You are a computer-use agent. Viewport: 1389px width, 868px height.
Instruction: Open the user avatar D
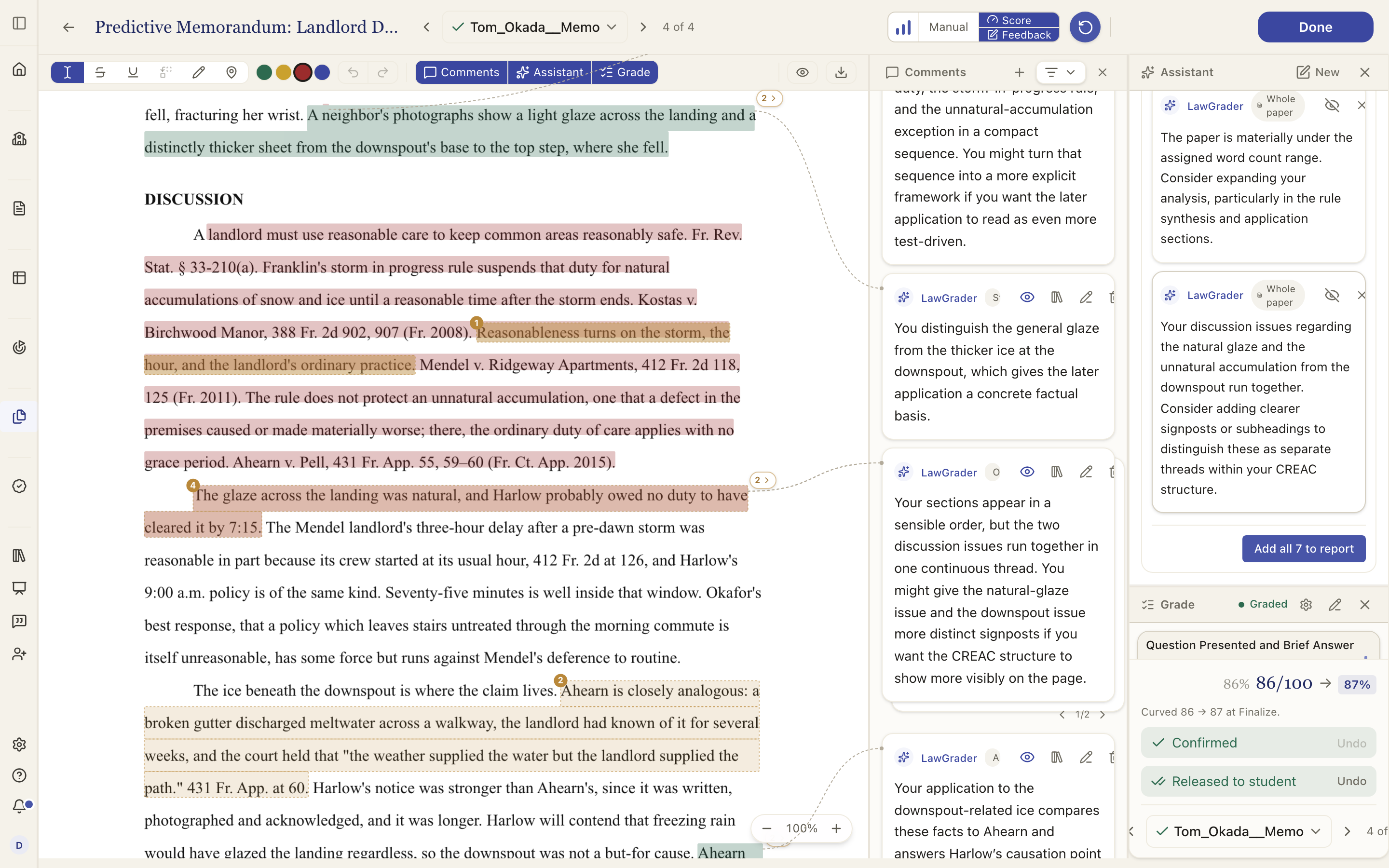tap(19, 845)
